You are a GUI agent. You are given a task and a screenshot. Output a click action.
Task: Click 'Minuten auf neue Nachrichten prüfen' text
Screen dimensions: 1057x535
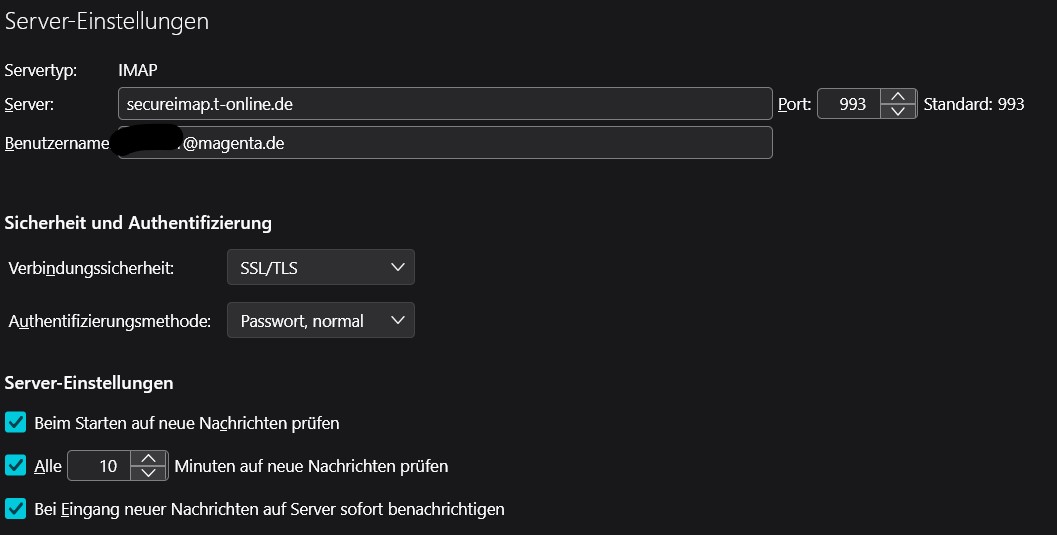[x=311, y=466]
